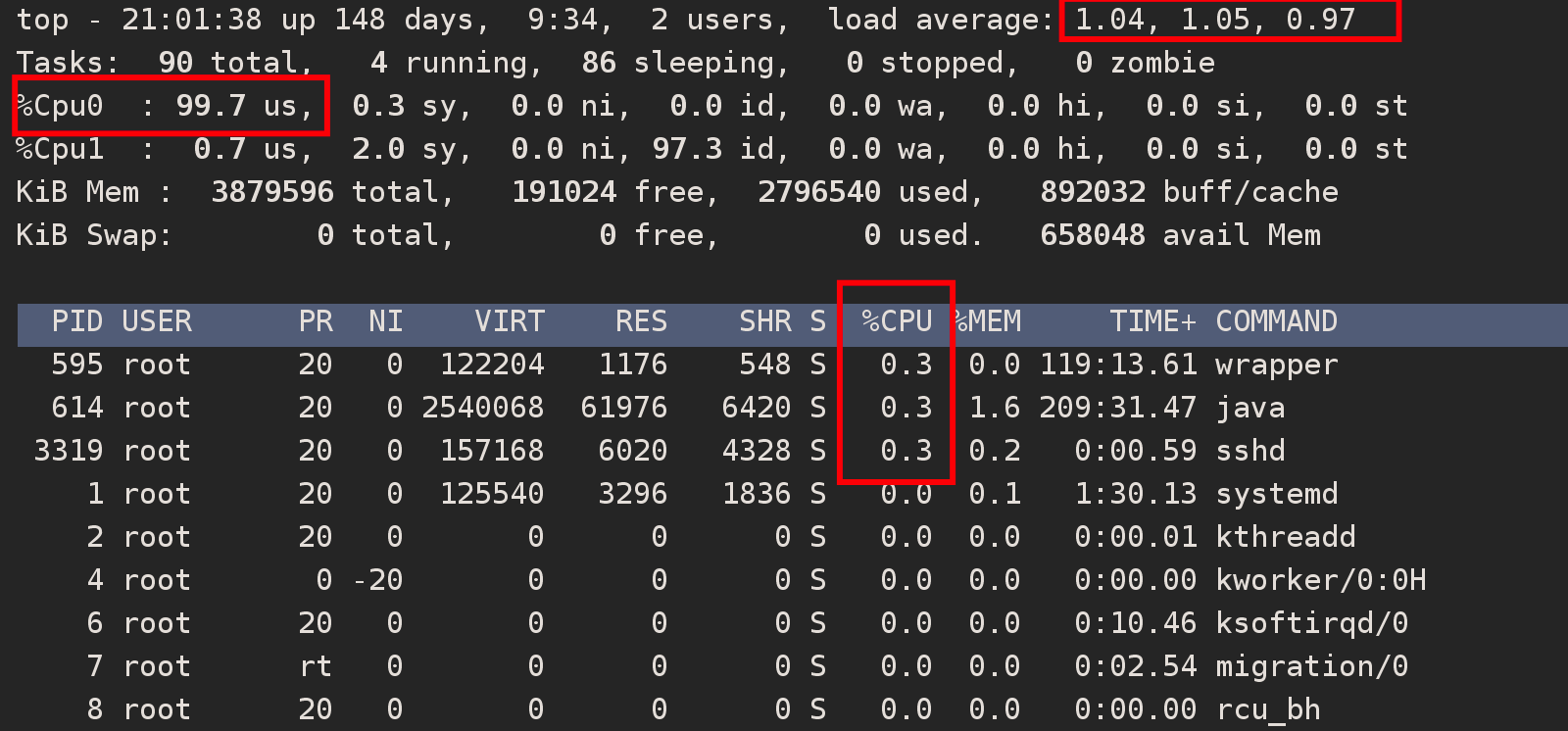Click the 97.3 id value for Cpu1
This screenshot has height=731, width=1568.
pyautogui.click(x=687, y=149)
